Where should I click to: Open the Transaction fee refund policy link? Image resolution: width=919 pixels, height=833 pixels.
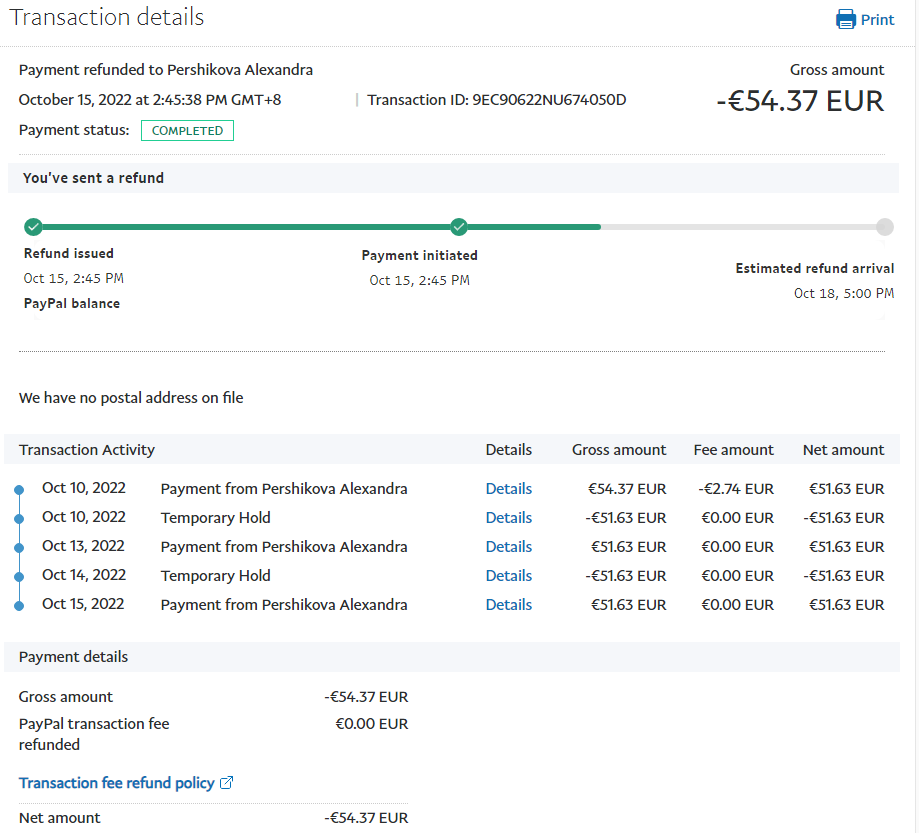(116, 783)
